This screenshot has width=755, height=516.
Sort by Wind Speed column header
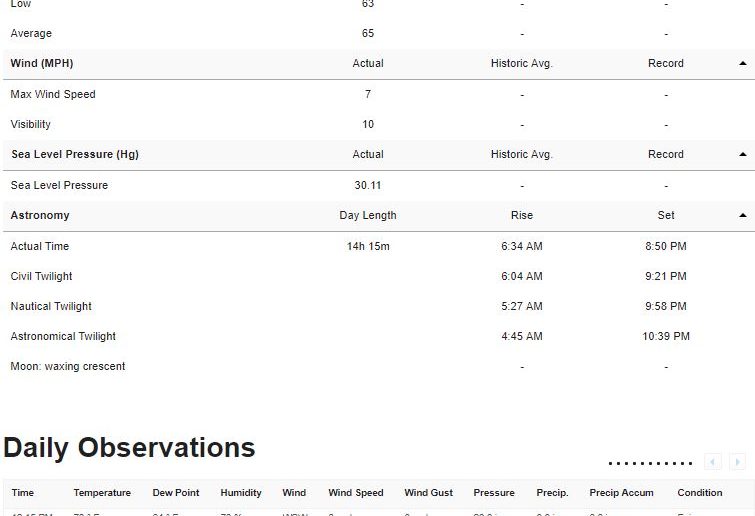point(356,493)
